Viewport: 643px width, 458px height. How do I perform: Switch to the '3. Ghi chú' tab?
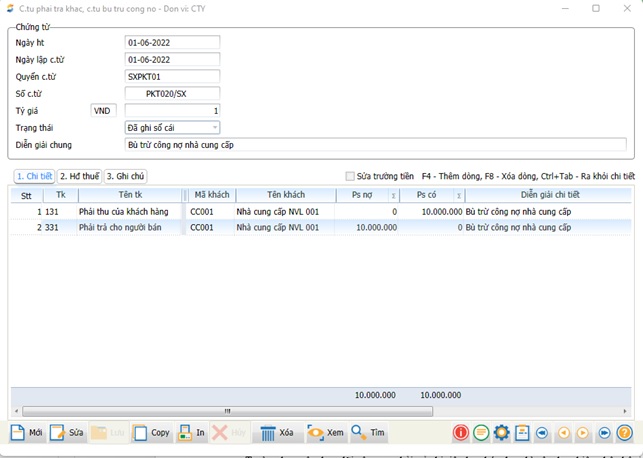click(125, 176)
